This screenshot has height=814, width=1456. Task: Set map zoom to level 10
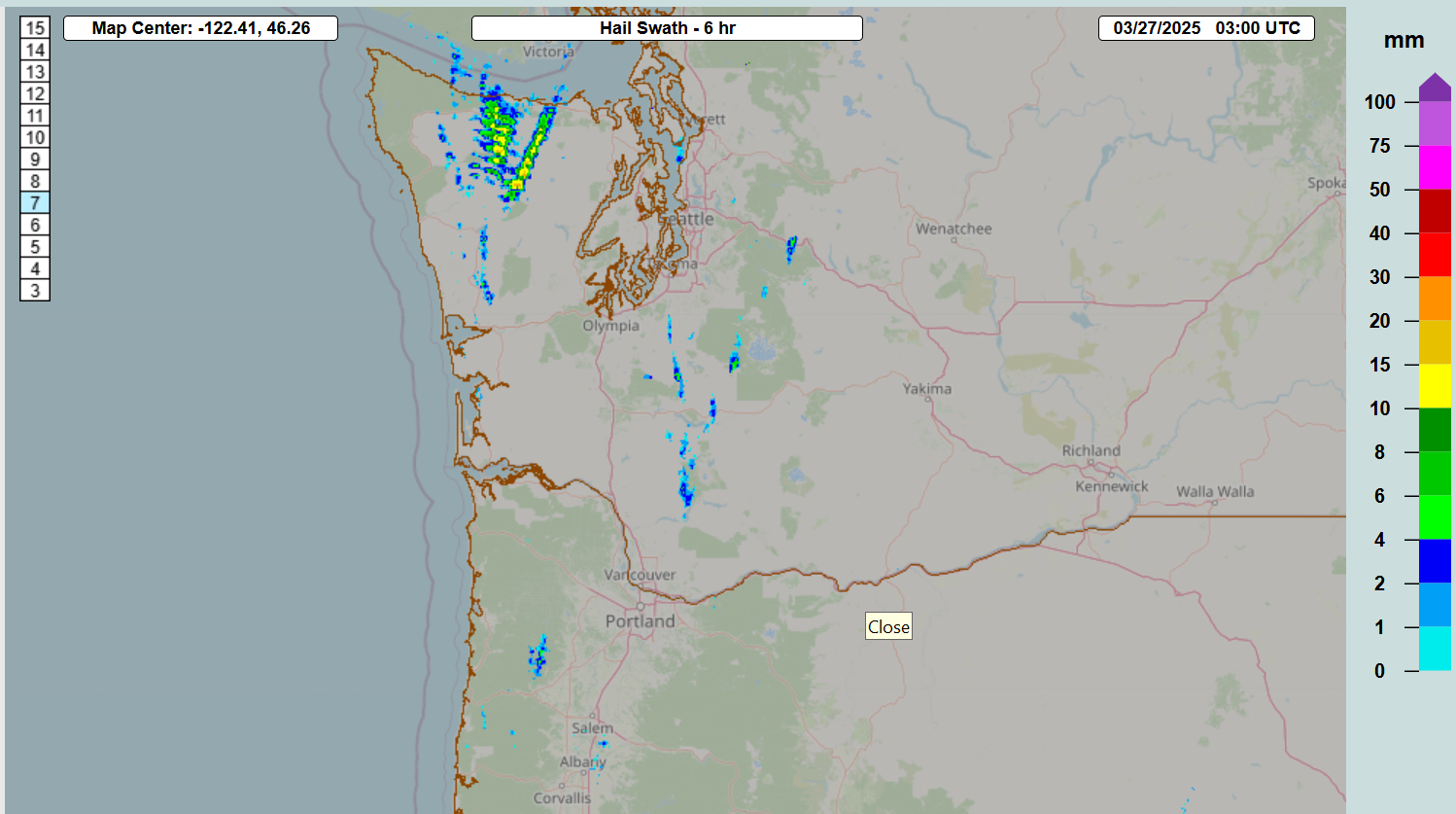35,138
